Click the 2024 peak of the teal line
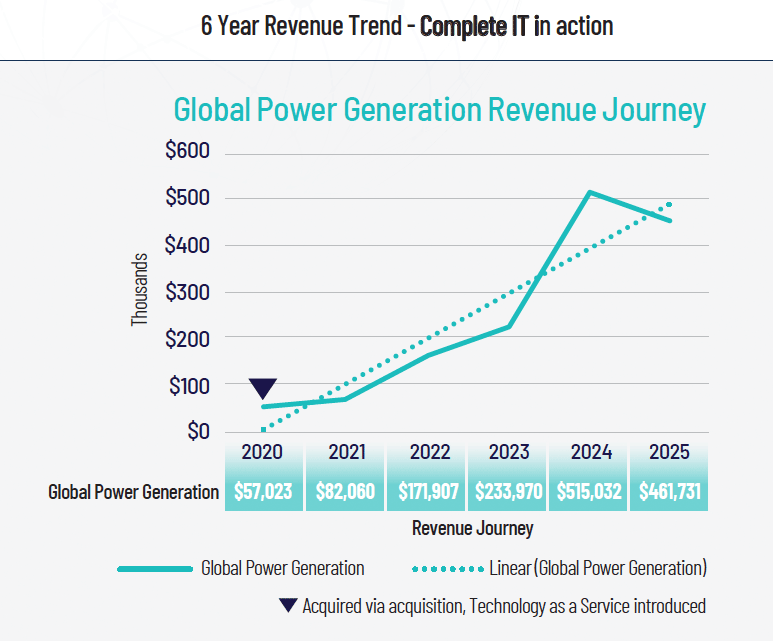Viewport: 773px width, 641px height. click(590, 192)
